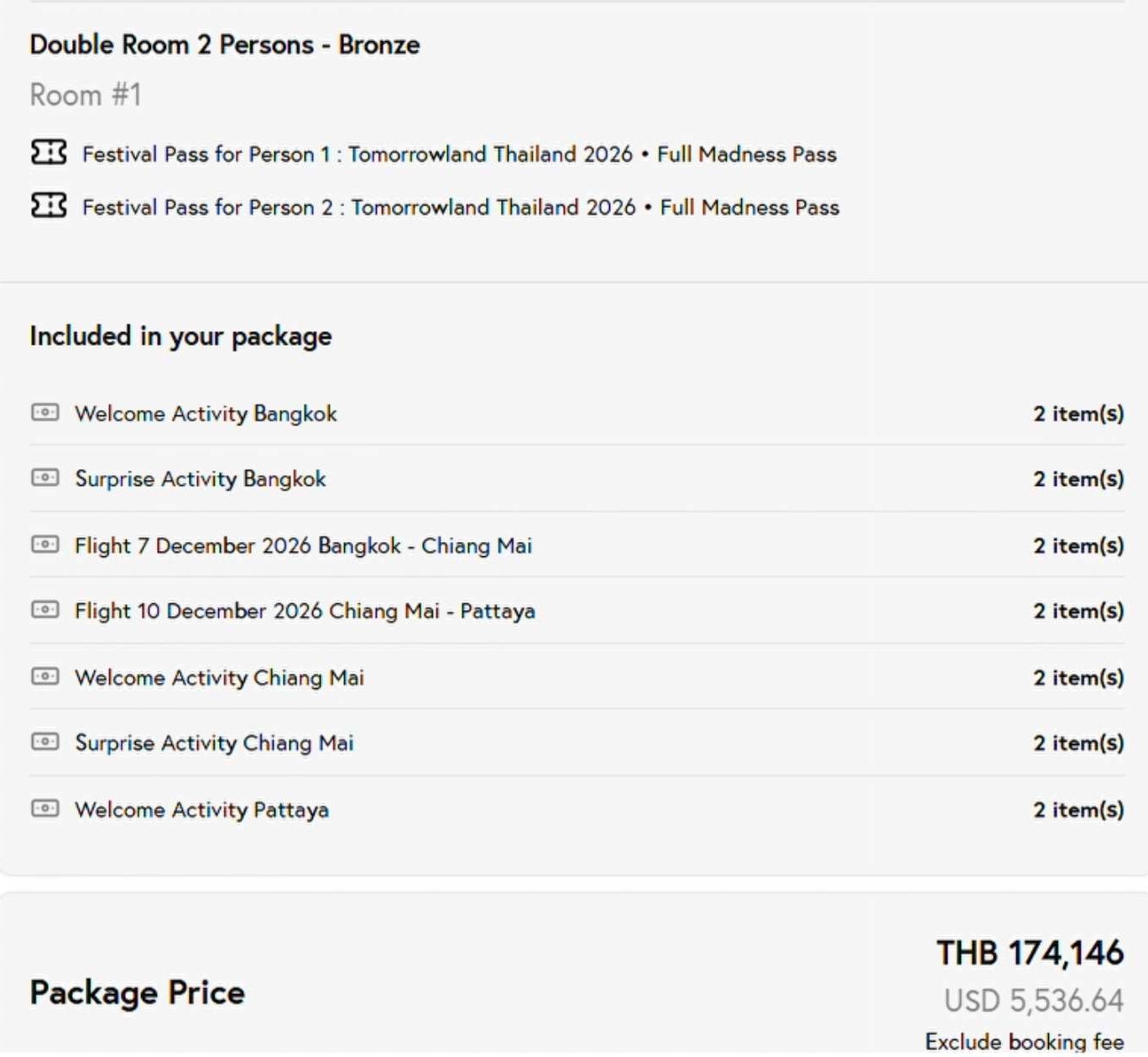Click ticket icon for Person 1 festival pass
This screenshot has width=1148, height=1057.
click(x=49, y=153)
